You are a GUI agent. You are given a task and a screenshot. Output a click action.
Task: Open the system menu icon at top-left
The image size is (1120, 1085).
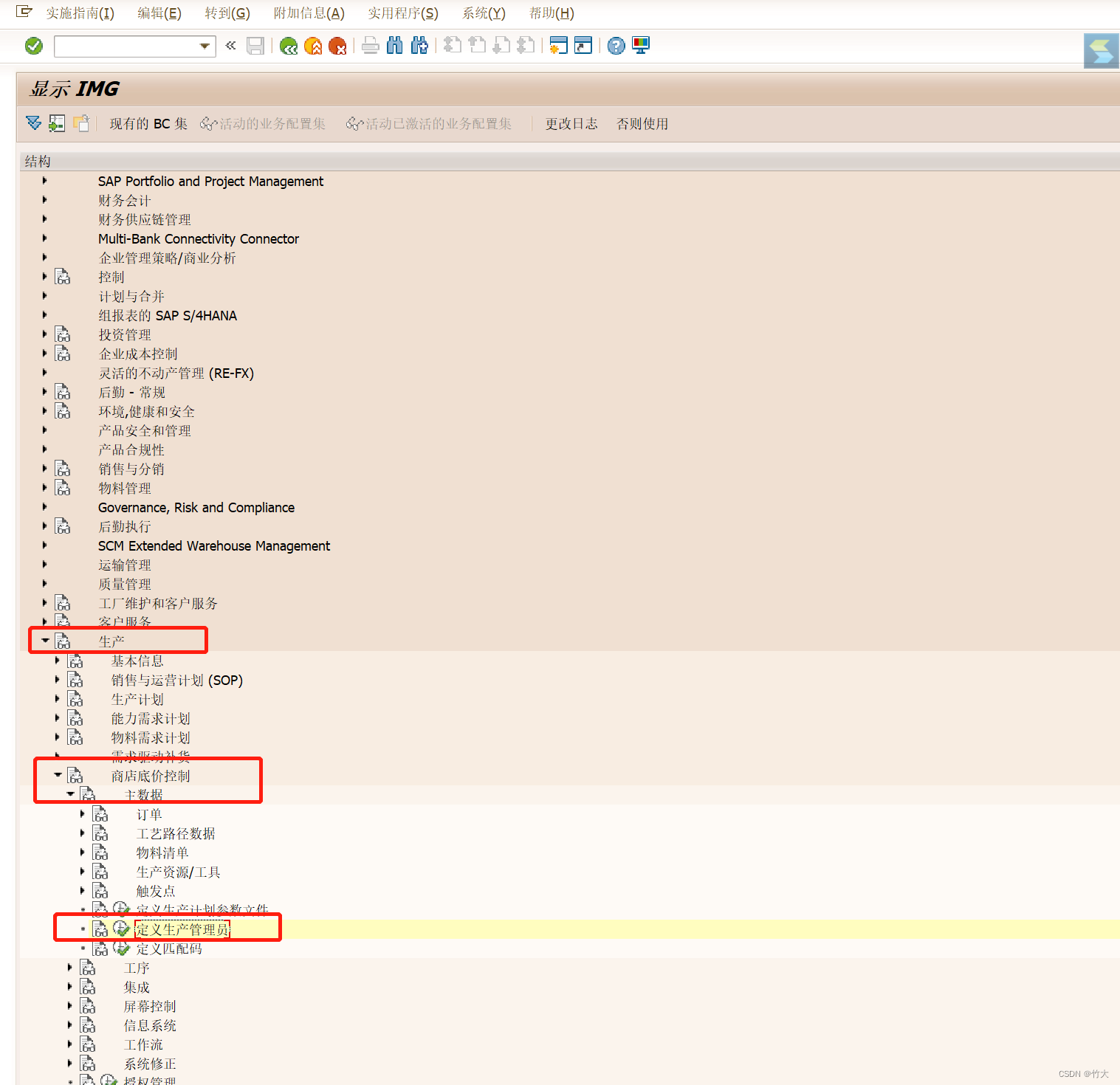pos(24,12)
